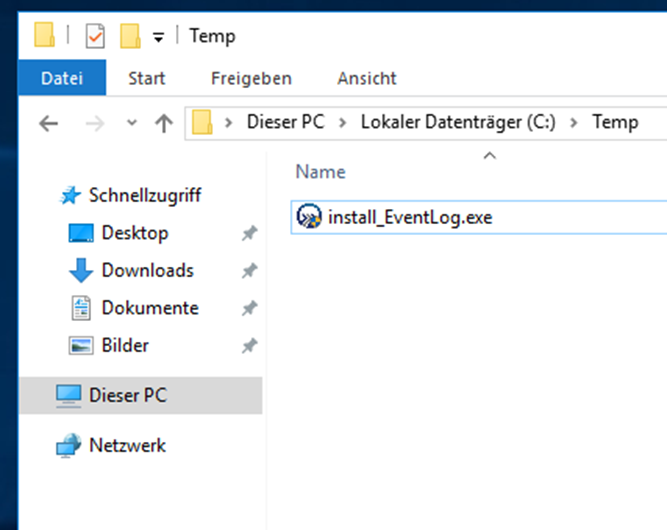Open the Customize Quick Access Toolbar dropdown
Viewport: 667px width, 530px height.
coord(158,37)
